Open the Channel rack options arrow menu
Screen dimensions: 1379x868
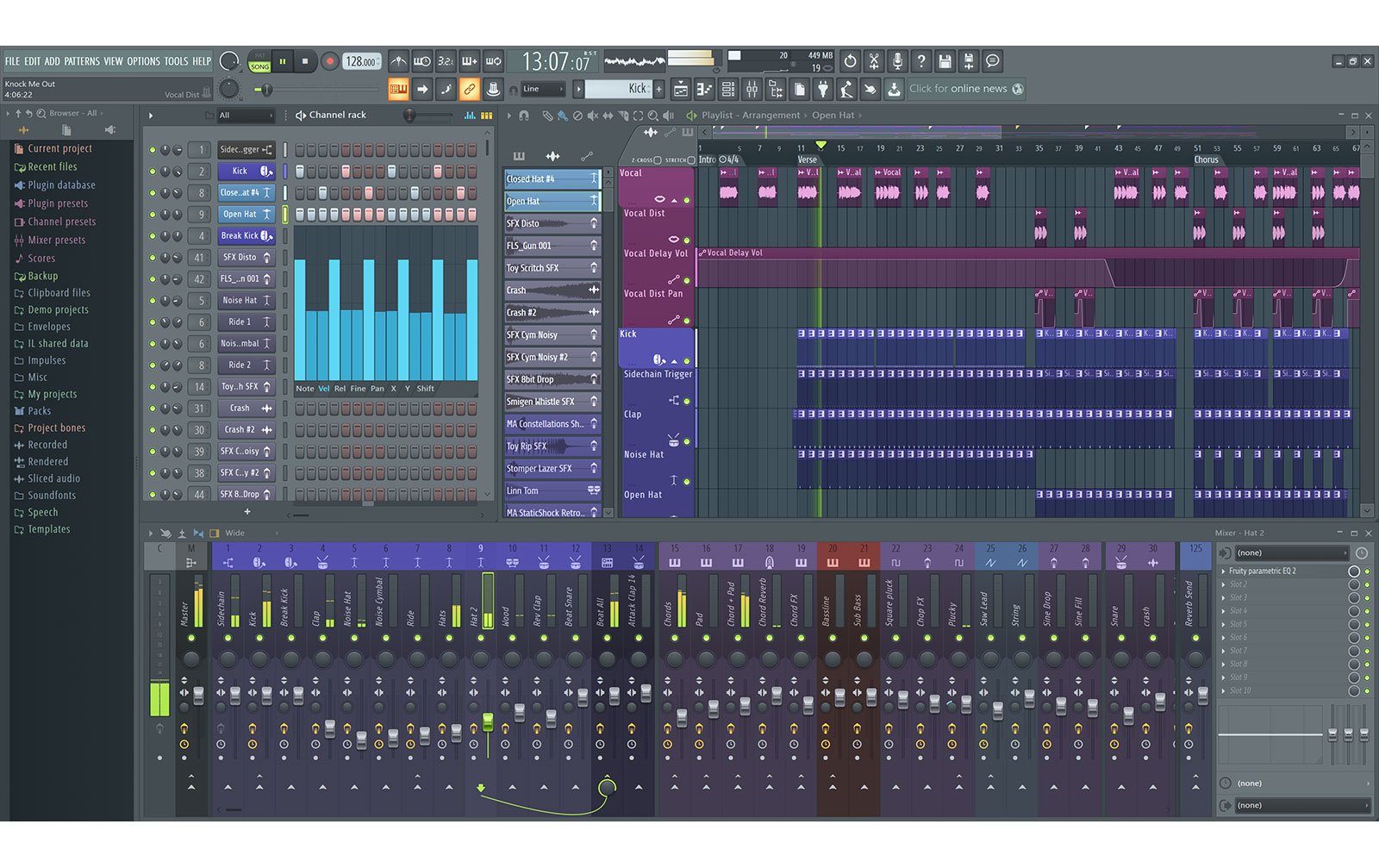[x=151, y=116]
